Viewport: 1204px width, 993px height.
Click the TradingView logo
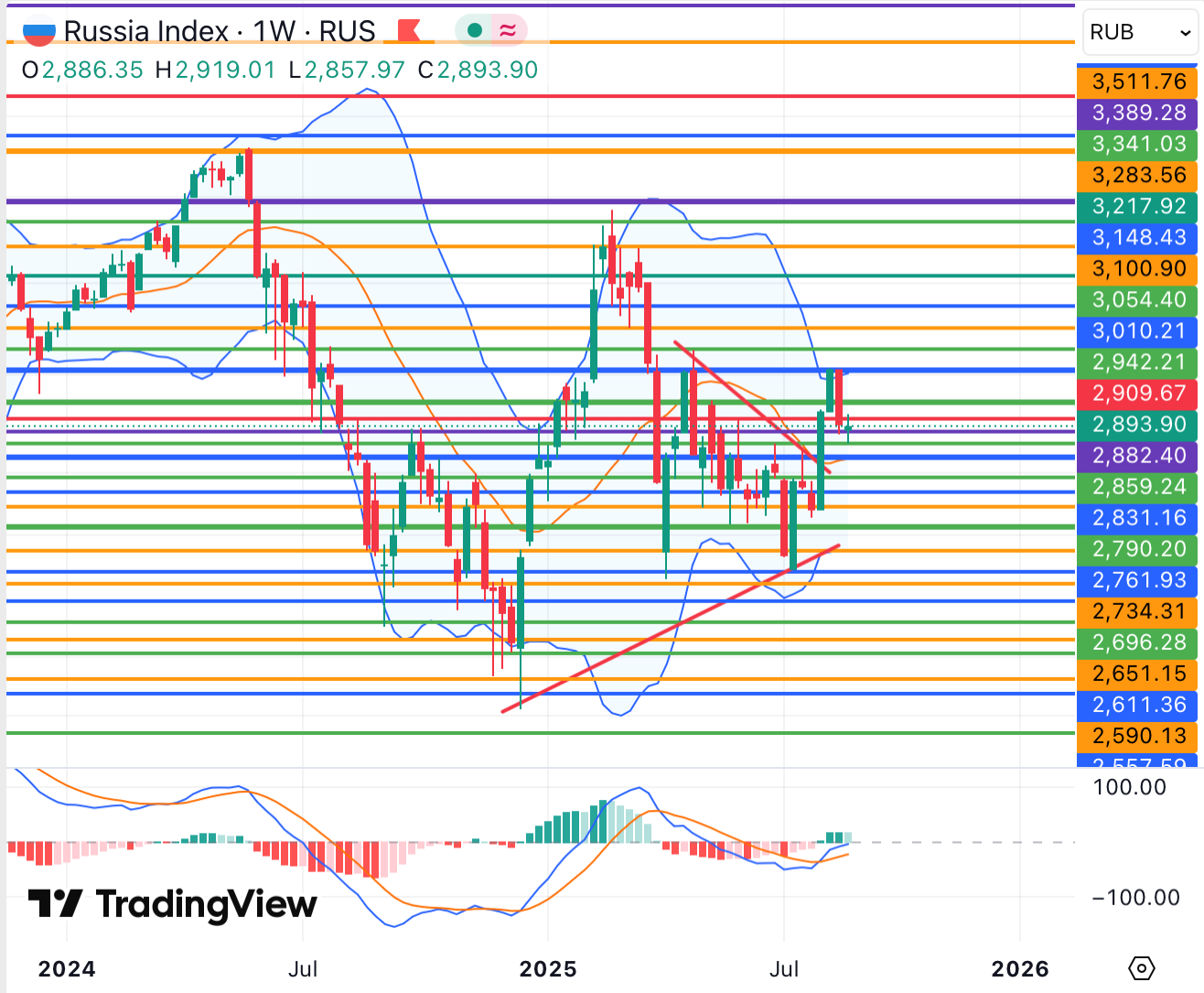[x=172, y=904]
